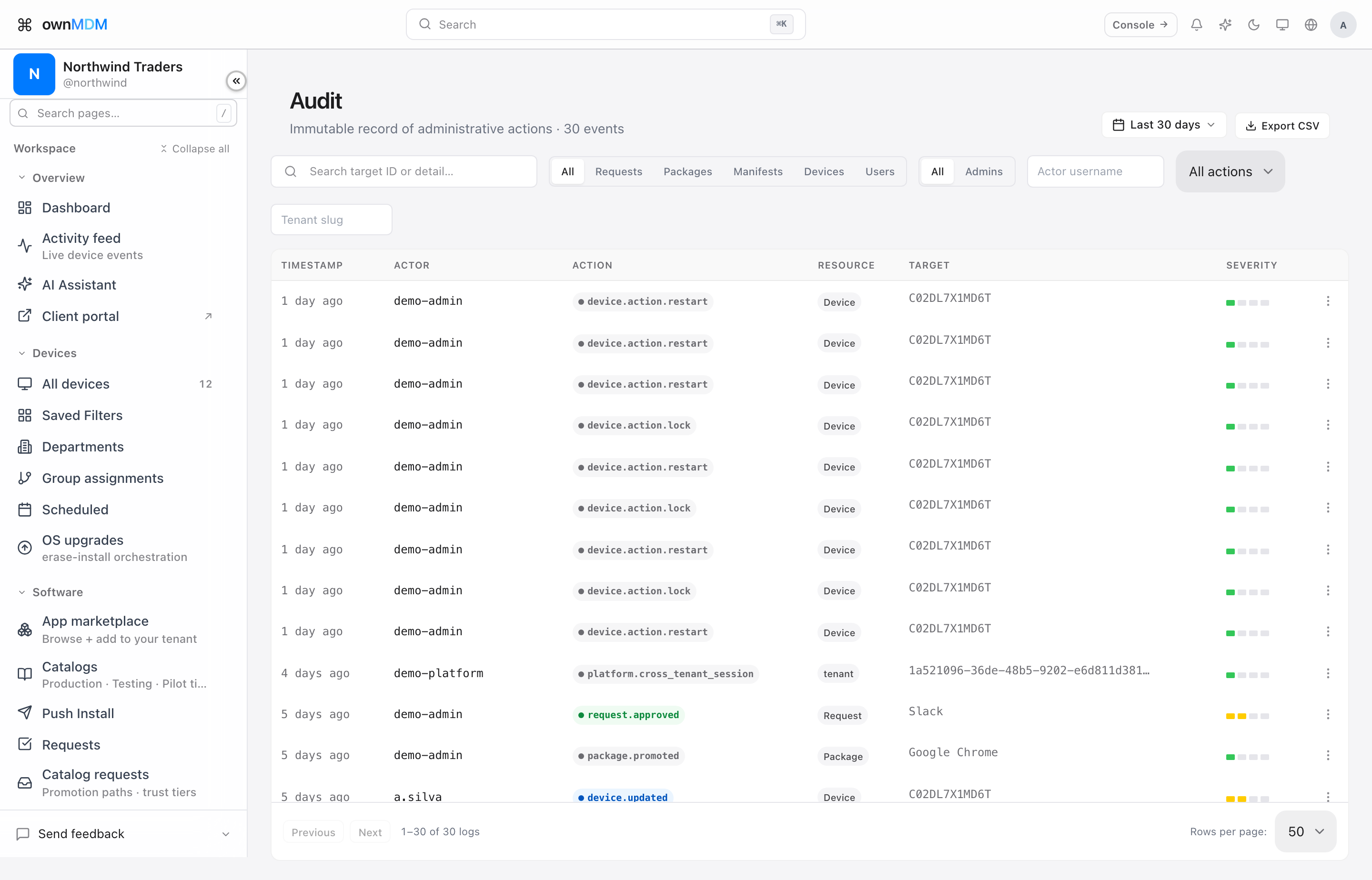1372x880 pixels.
Task: Open Catalogs page
Action: point(115,675)
